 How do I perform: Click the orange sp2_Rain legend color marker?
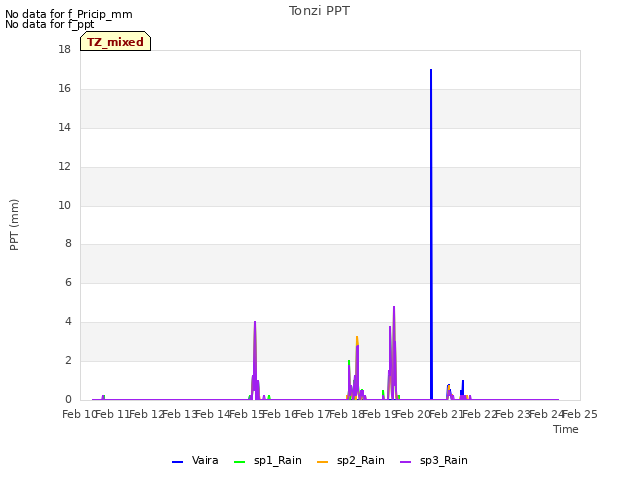click(322, 462)
